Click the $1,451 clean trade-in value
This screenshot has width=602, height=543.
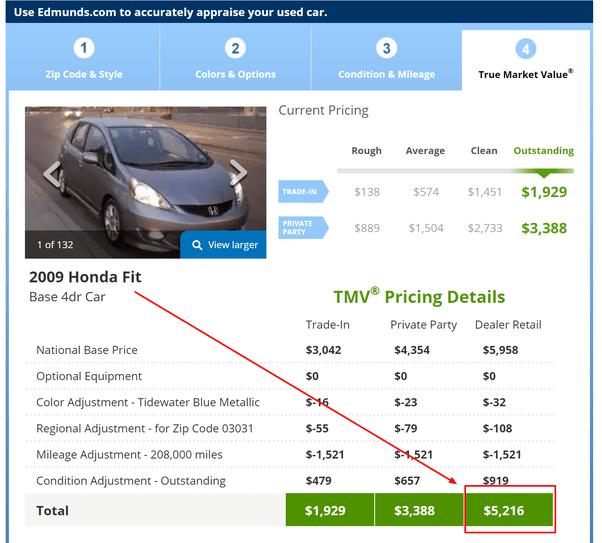pos(485,192)
